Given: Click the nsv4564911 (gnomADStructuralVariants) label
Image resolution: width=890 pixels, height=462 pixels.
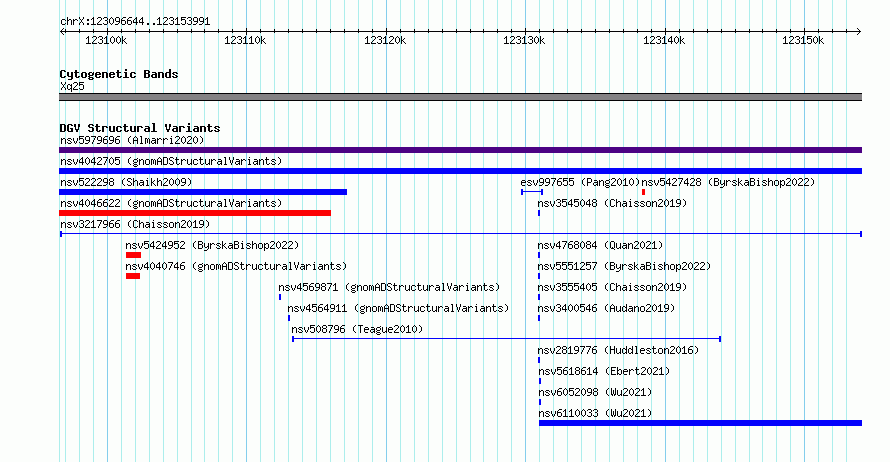Looking at the screenshot, I should [398, 308].
